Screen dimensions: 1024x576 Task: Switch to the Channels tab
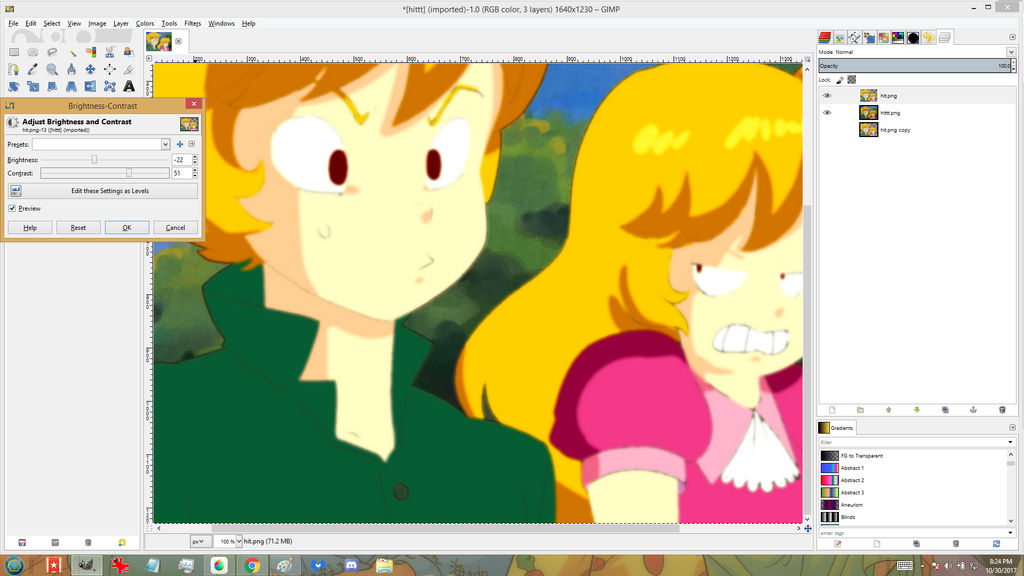[825, 37]
